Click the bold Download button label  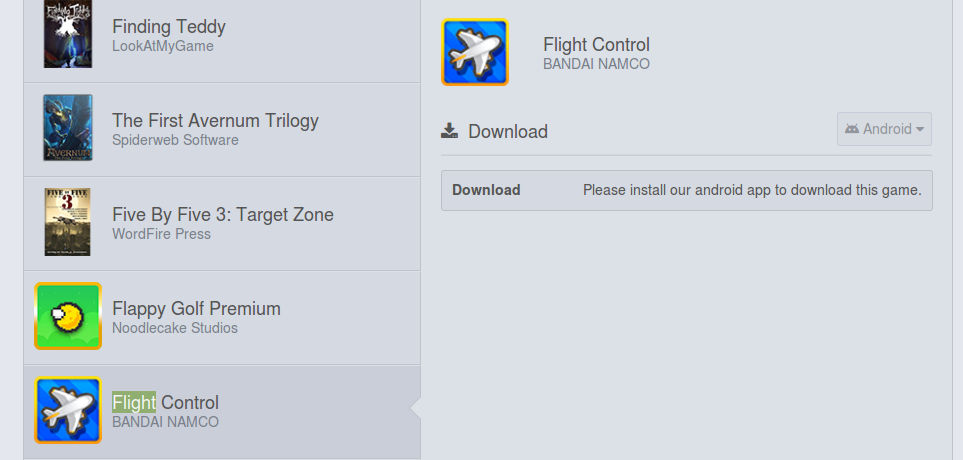pyautogui.click(x=486, y=190)
